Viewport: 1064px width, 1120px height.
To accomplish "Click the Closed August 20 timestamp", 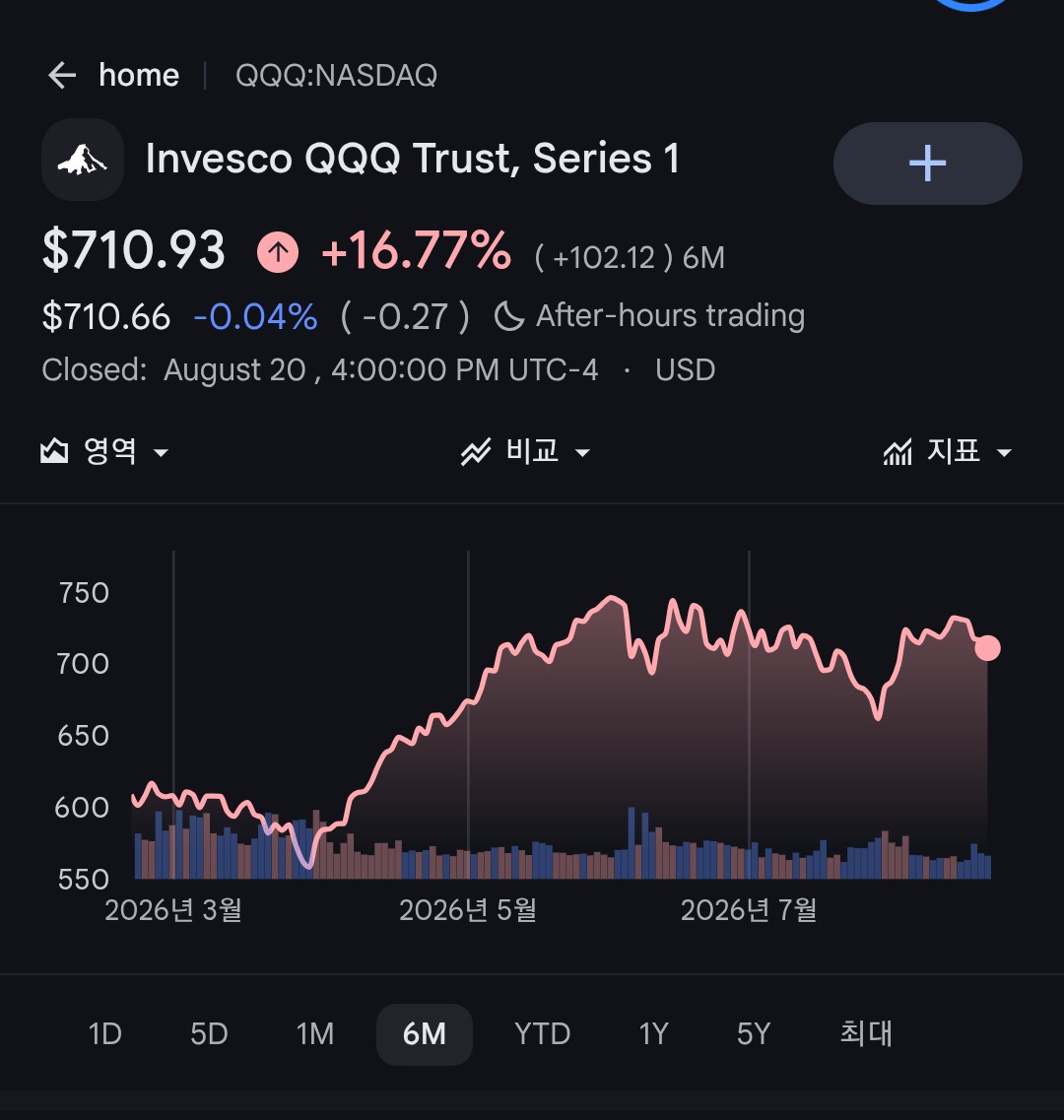I will (319, 370).
